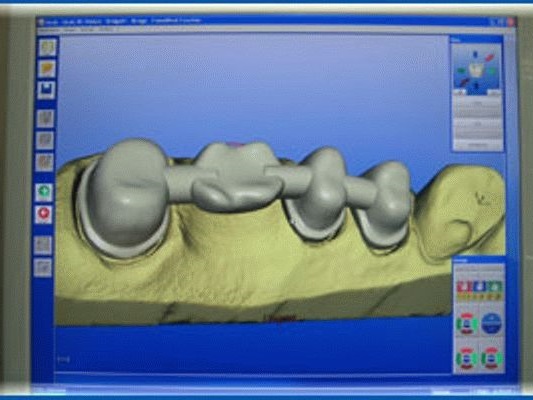Open the first menu in menu bar

pyautogui.click(x=49, y=30)
